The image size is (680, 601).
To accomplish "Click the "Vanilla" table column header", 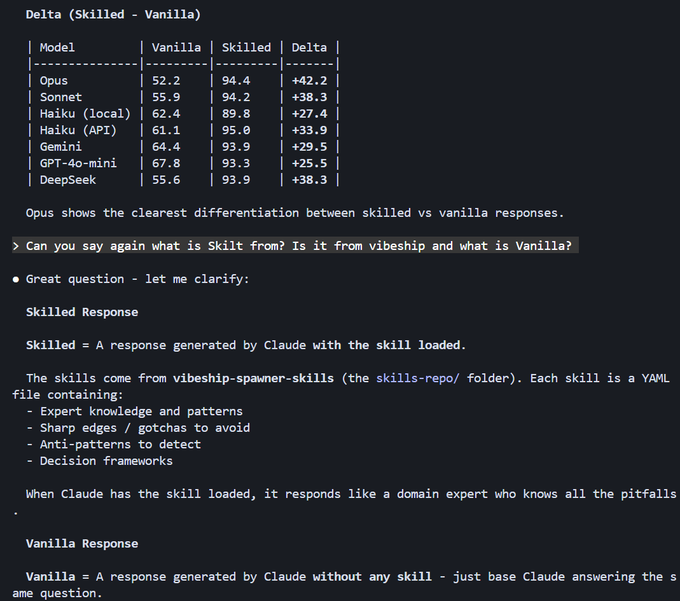I will (x=176, y=47).
